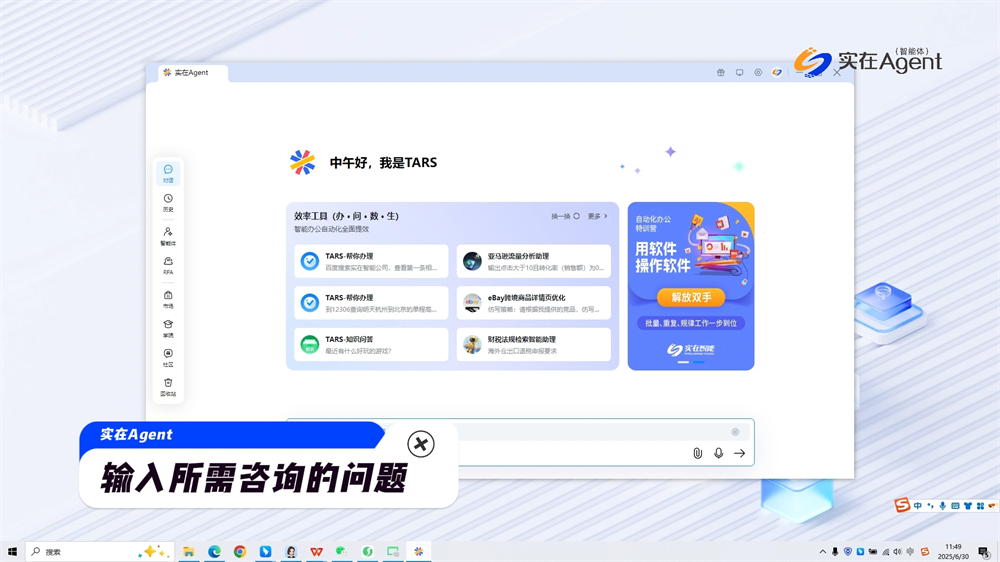Open the 亚马逊流量分析助理 card
Screen dimensions: 1000x562
(533, 261)
